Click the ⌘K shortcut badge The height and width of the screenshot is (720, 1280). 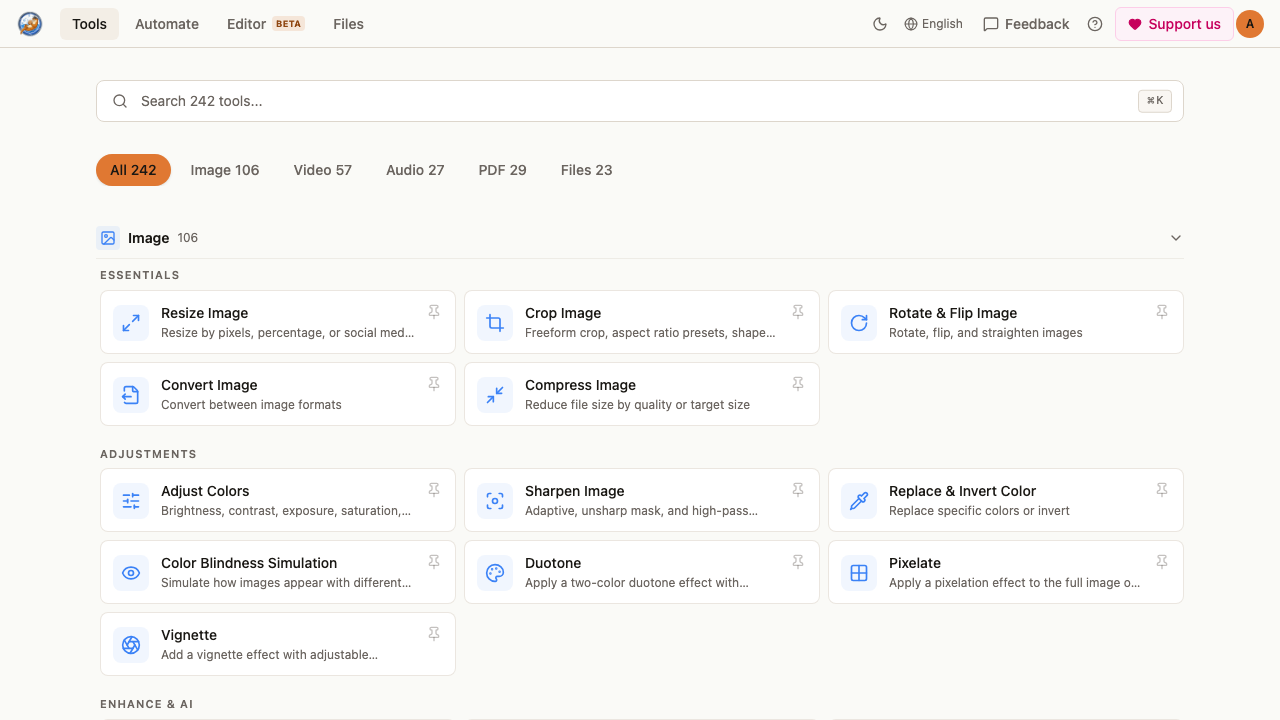click(1155, 101)
